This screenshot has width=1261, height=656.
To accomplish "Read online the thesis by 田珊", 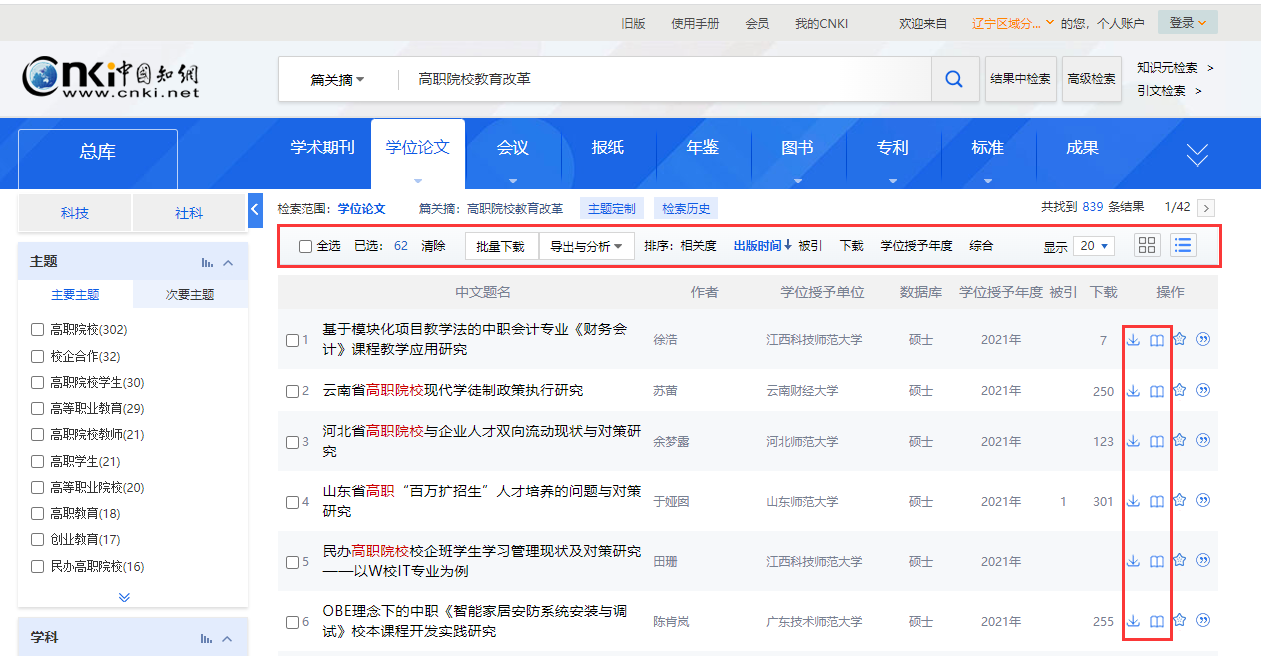I will 1156,561.
